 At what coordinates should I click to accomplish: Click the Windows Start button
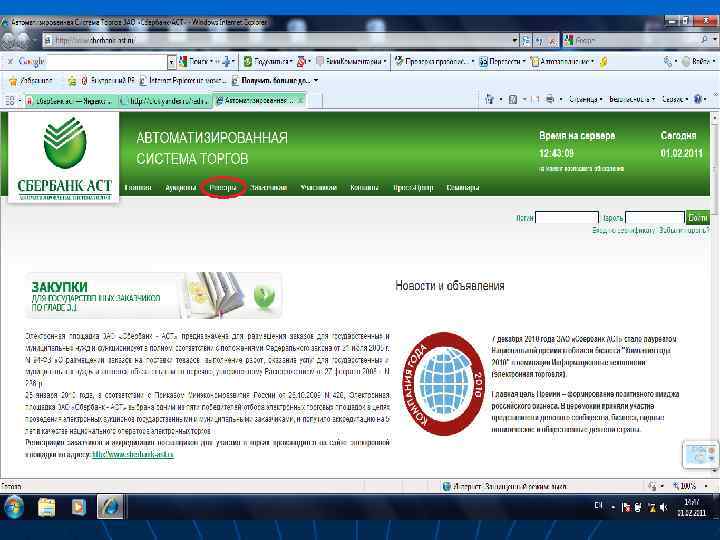(x=13, y=507)
